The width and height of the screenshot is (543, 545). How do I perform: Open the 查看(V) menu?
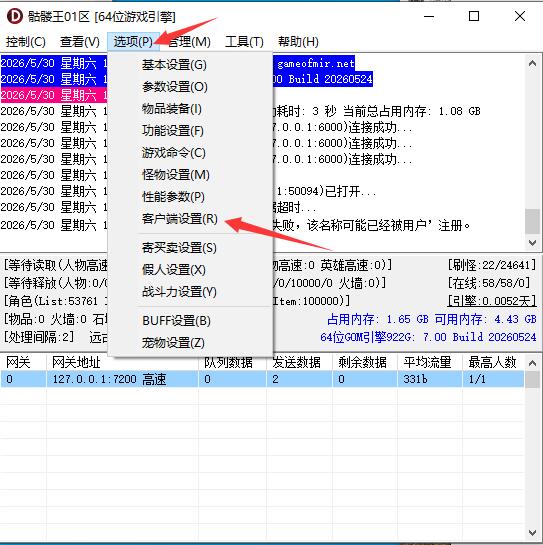(80, 42)
